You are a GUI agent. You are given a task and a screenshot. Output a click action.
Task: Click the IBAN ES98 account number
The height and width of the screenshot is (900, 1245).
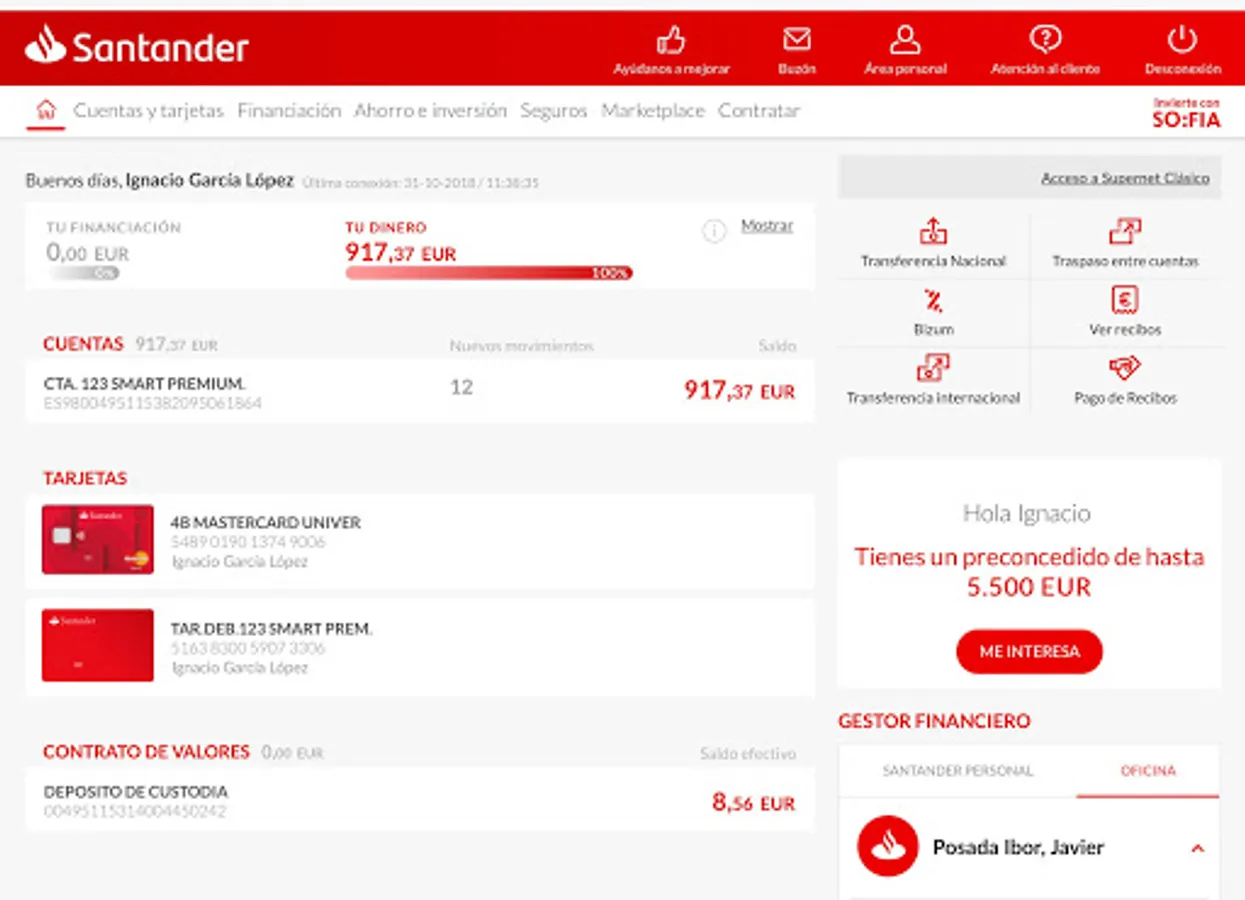coord(153,403)
